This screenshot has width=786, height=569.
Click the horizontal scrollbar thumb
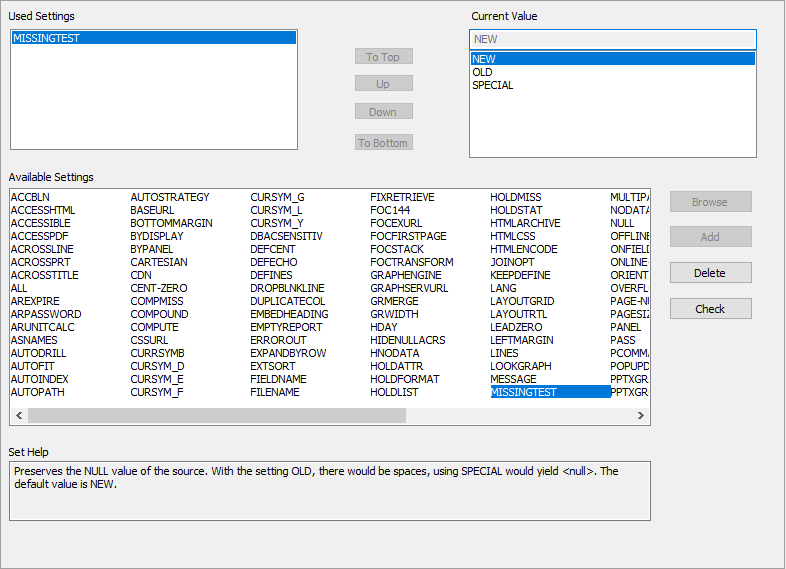coord(217,415)
